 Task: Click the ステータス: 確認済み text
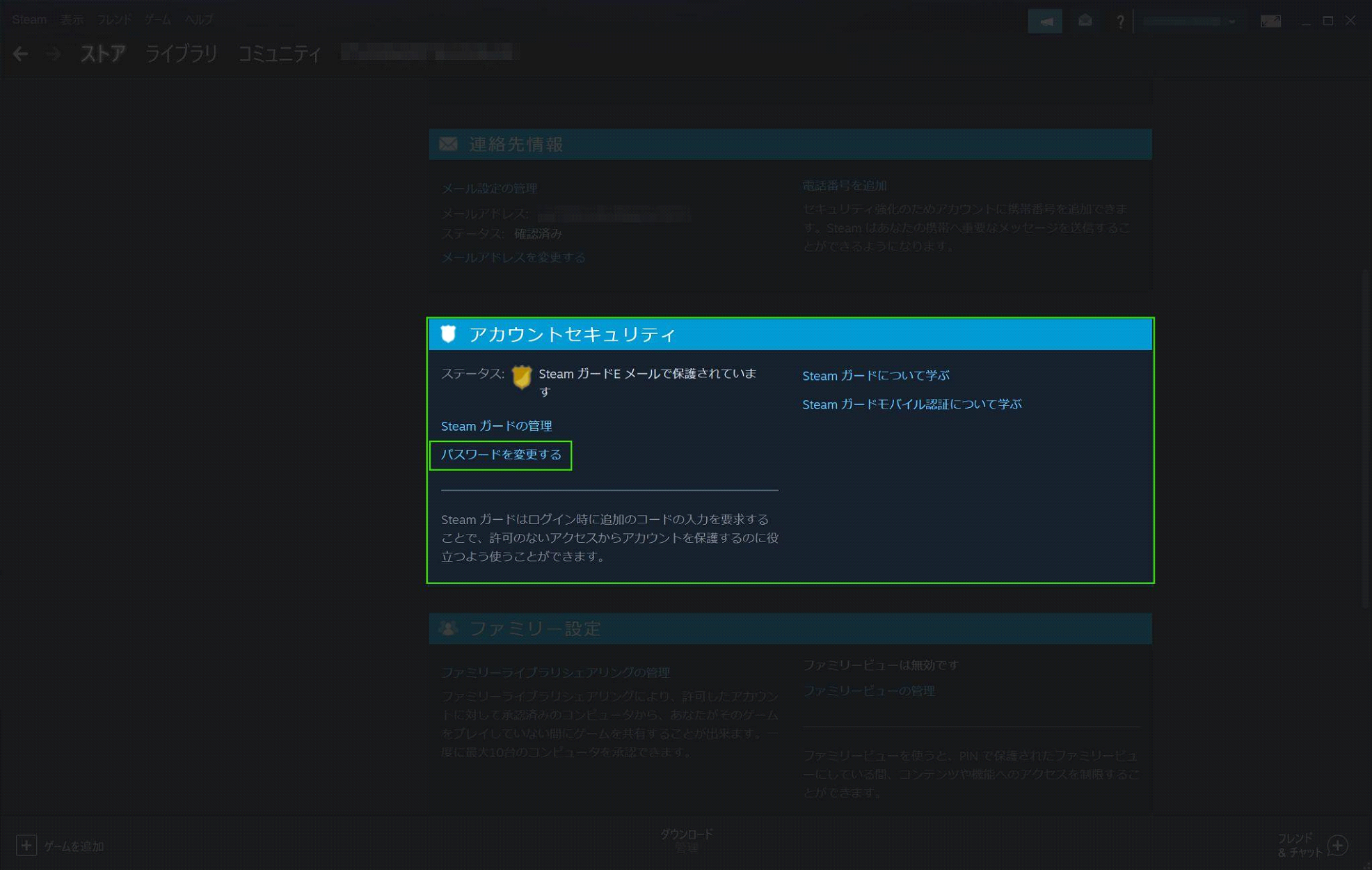tap(501, 234)
